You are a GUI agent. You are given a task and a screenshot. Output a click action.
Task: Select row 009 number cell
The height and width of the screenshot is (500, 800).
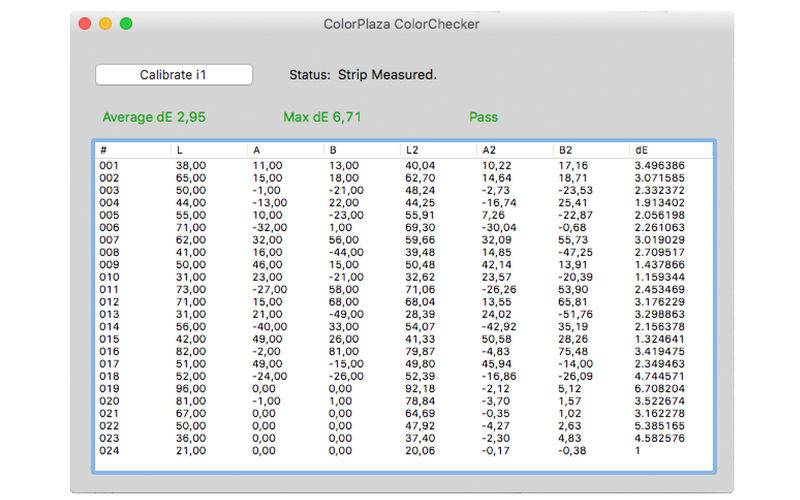109,265
